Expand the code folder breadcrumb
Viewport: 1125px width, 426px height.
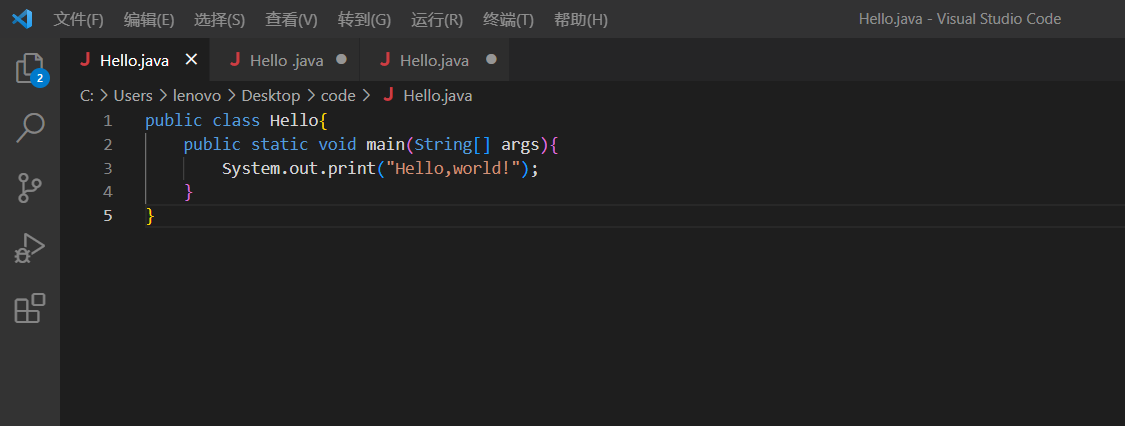tap(338, 96)
